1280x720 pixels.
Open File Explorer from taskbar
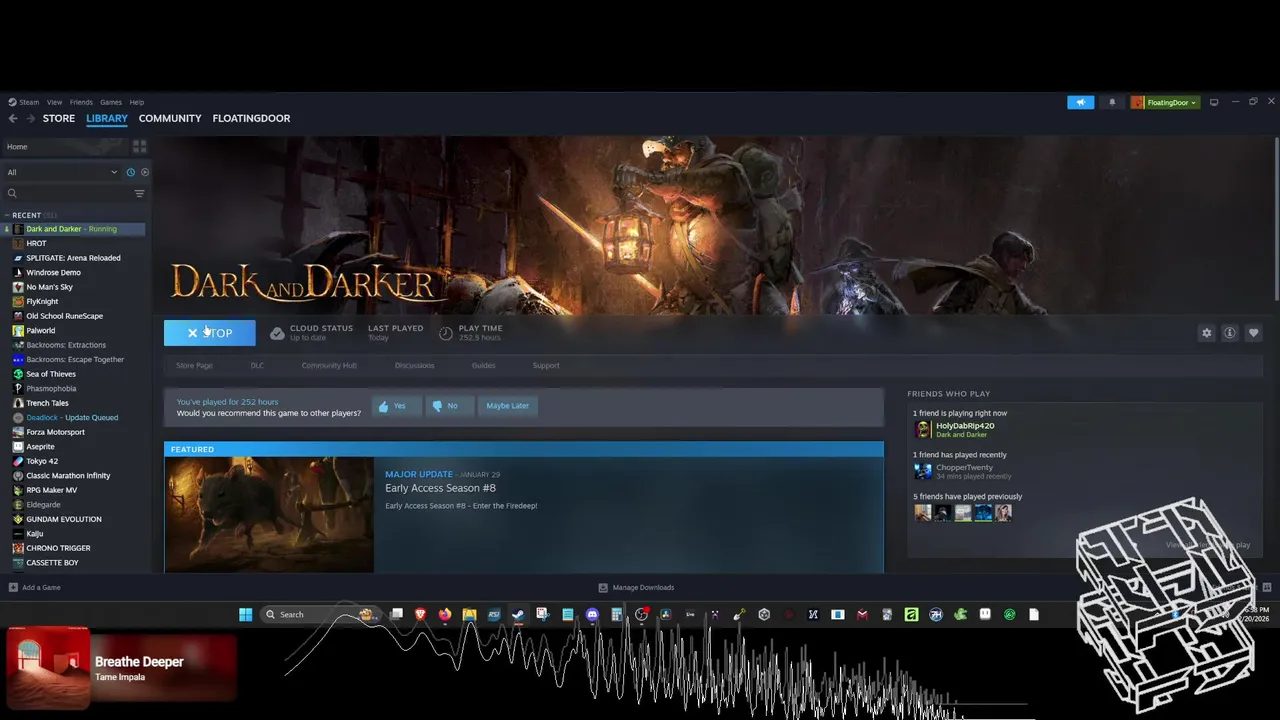[x=469, y=614]
